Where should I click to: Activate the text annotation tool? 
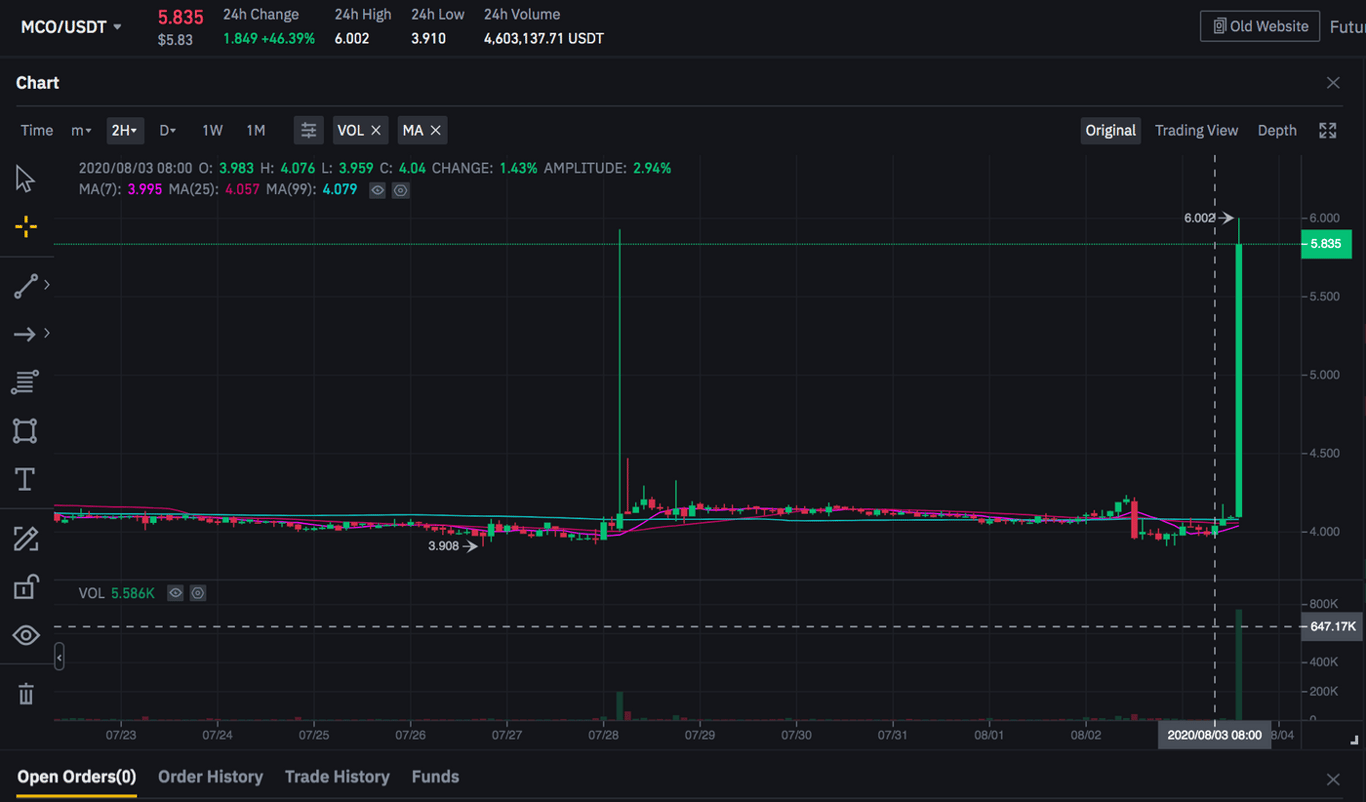click(x=25, y=480)
